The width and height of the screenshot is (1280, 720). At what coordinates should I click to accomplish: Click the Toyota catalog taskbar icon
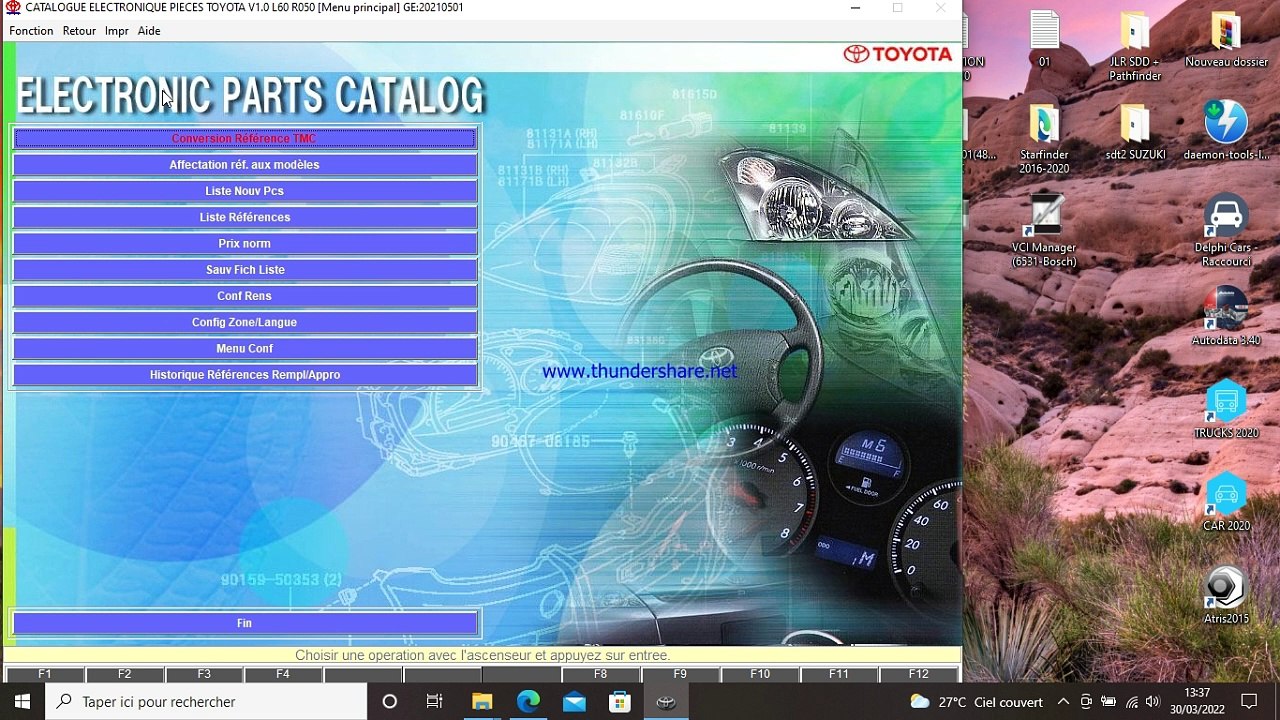666,702
